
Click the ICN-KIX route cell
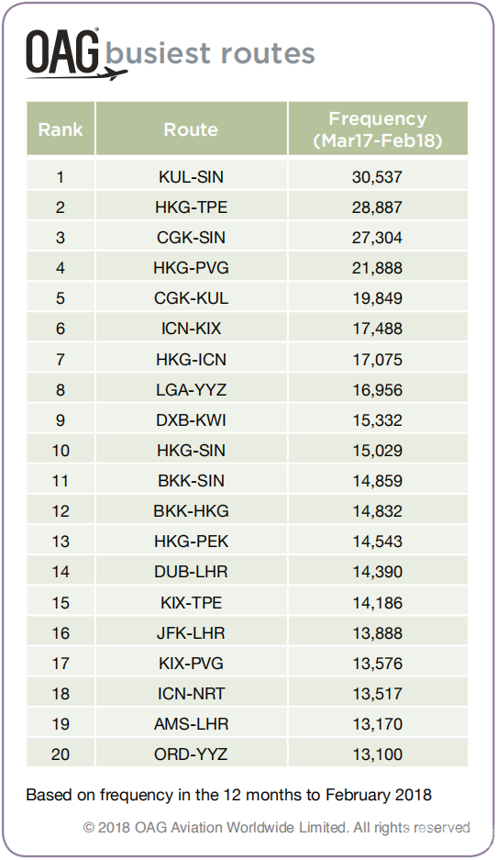pyautogui.click(x=191, y=329)
